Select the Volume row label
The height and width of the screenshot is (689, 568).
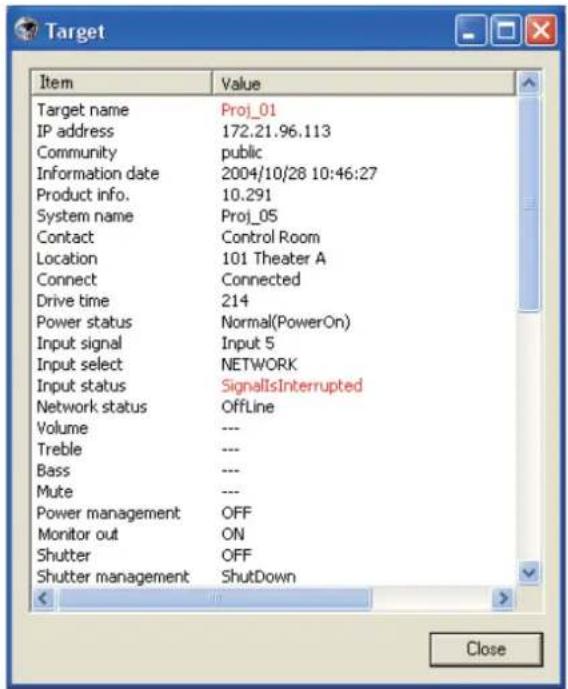[x=62, y=428]
